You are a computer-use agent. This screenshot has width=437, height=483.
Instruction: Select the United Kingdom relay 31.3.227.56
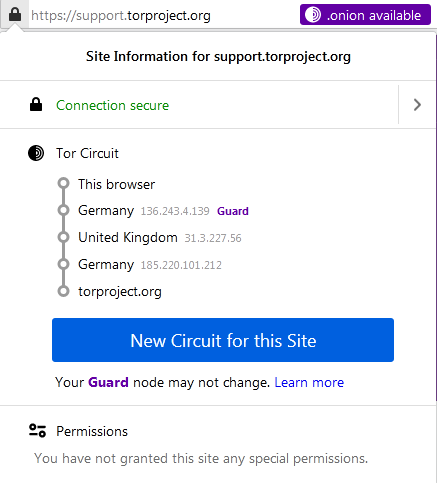160,238
